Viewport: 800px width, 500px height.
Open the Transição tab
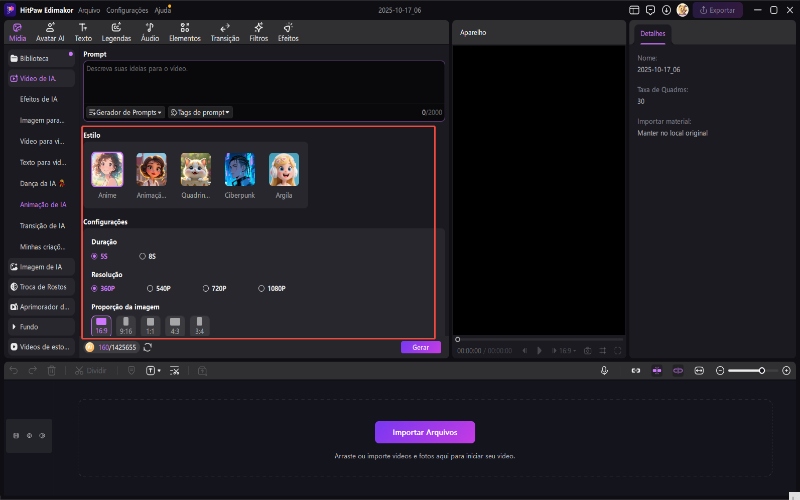pyautogui.click(x=225, y=32)
